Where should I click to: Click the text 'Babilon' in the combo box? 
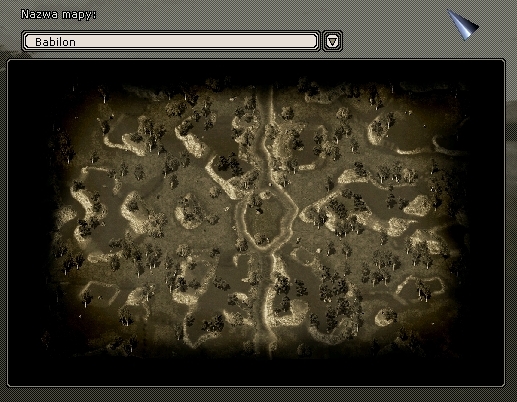point(55,42)
